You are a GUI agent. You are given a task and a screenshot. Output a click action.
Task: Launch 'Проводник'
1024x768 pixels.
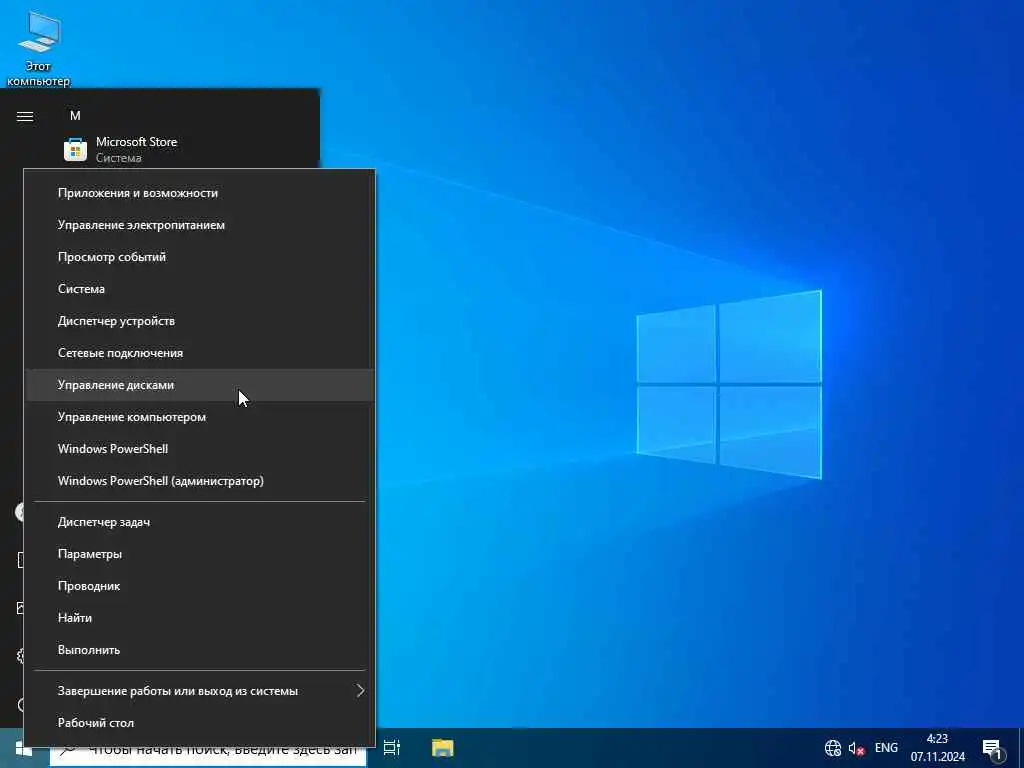coord(199,586)
